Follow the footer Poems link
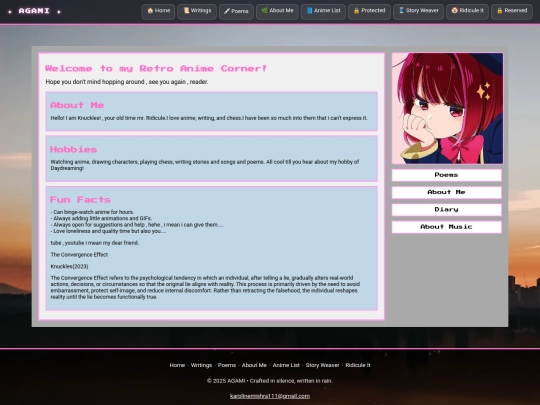This screenshot has width=540, height=405. tap(227, 365)
